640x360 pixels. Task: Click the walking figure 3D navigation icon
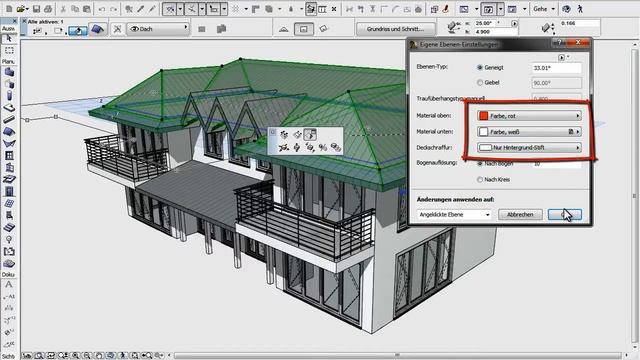580,9
